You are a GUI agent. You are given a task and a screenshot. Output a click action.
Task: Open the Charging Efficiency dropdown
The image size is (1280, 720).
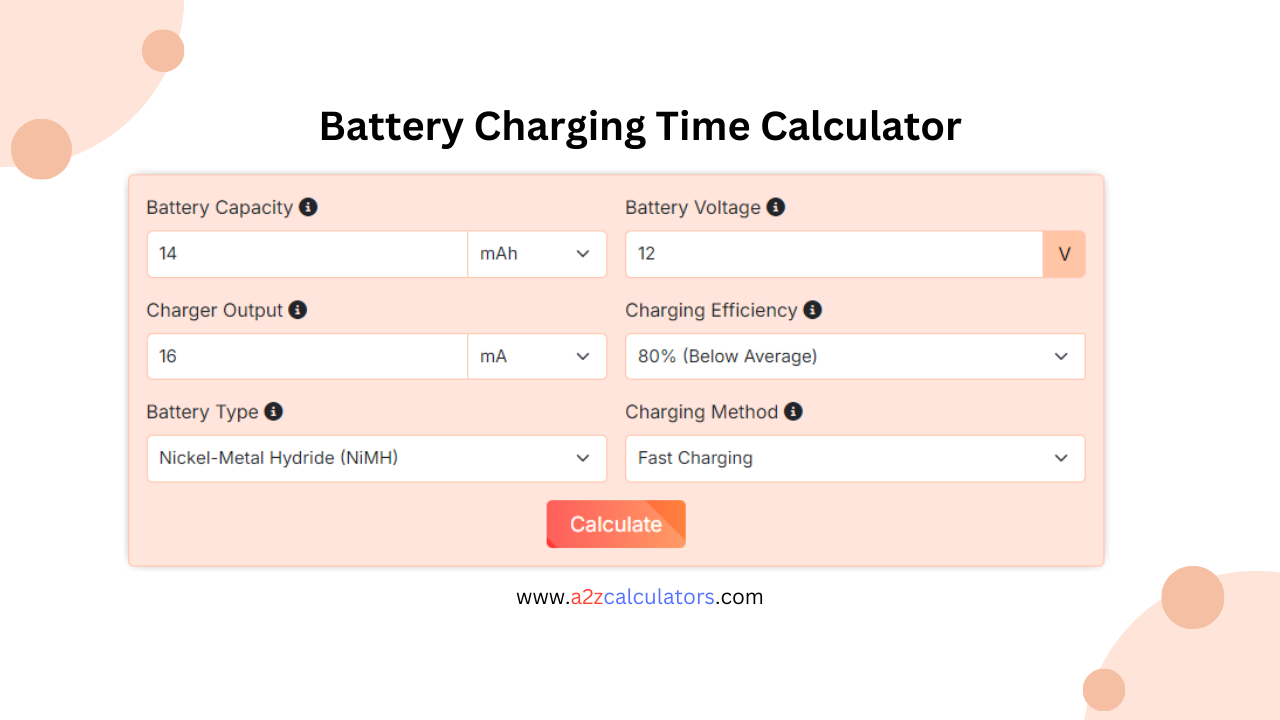(855, 356)
